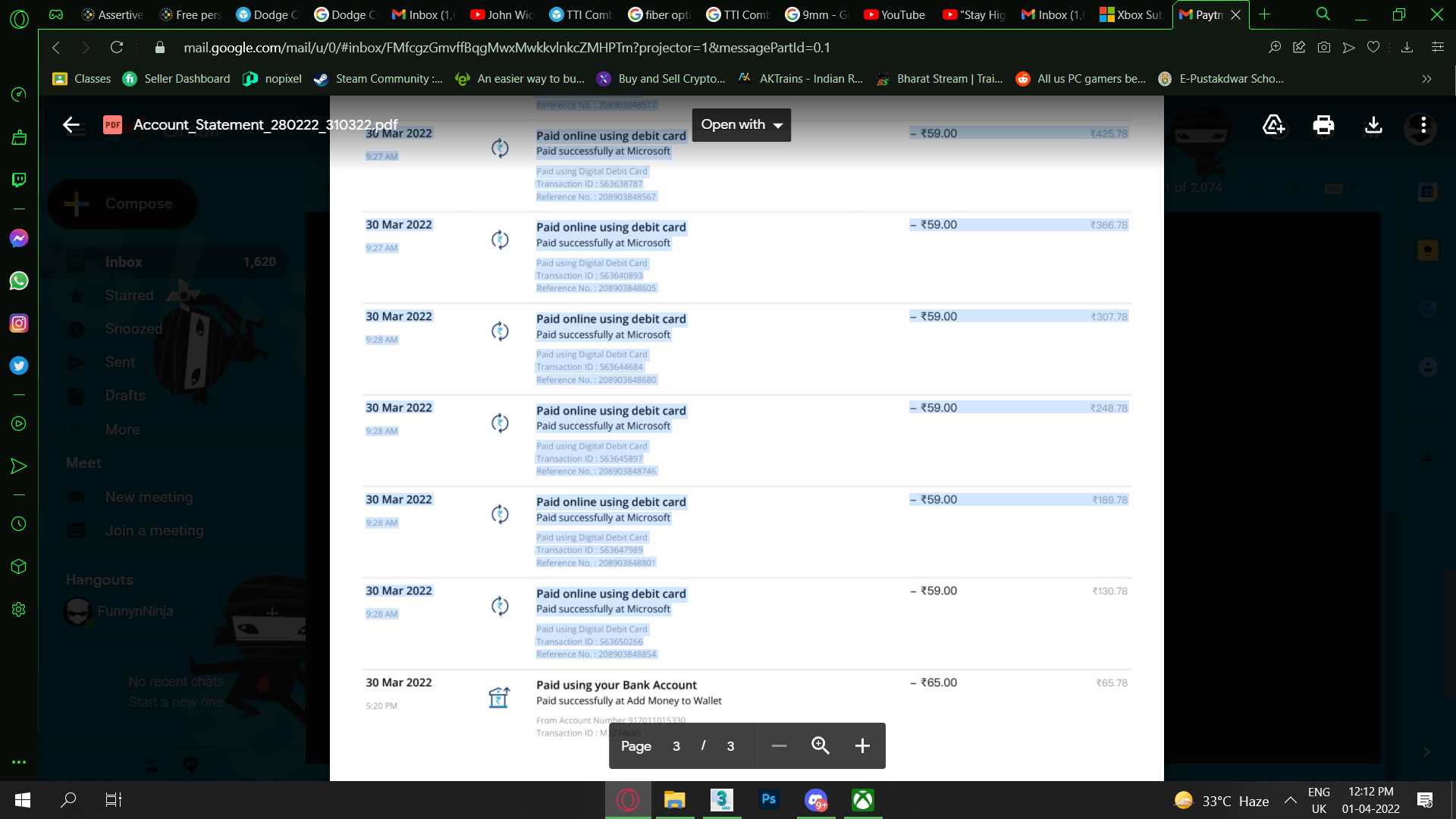Add the PDF to Google Drive

[1274, 125]
